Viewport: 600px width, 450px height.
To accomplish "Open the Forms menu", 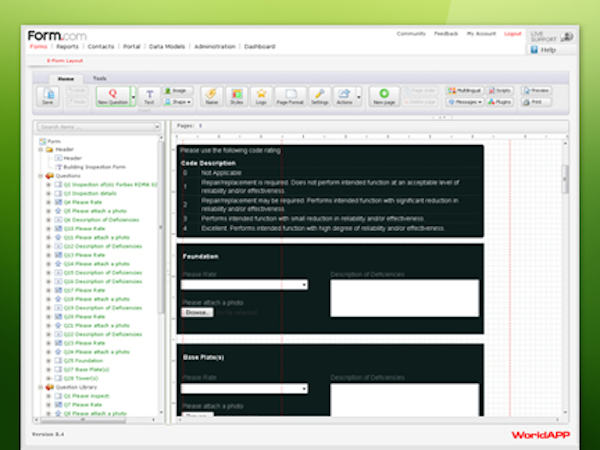I will click(x=38, y=46).
